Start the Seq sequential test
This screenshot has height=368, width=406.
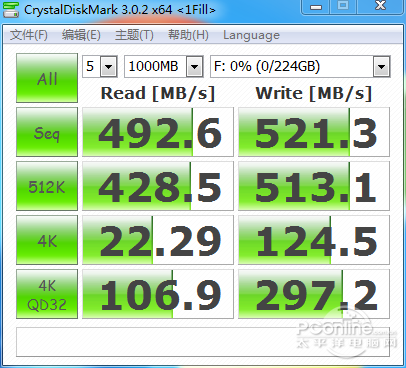point(47,132)
